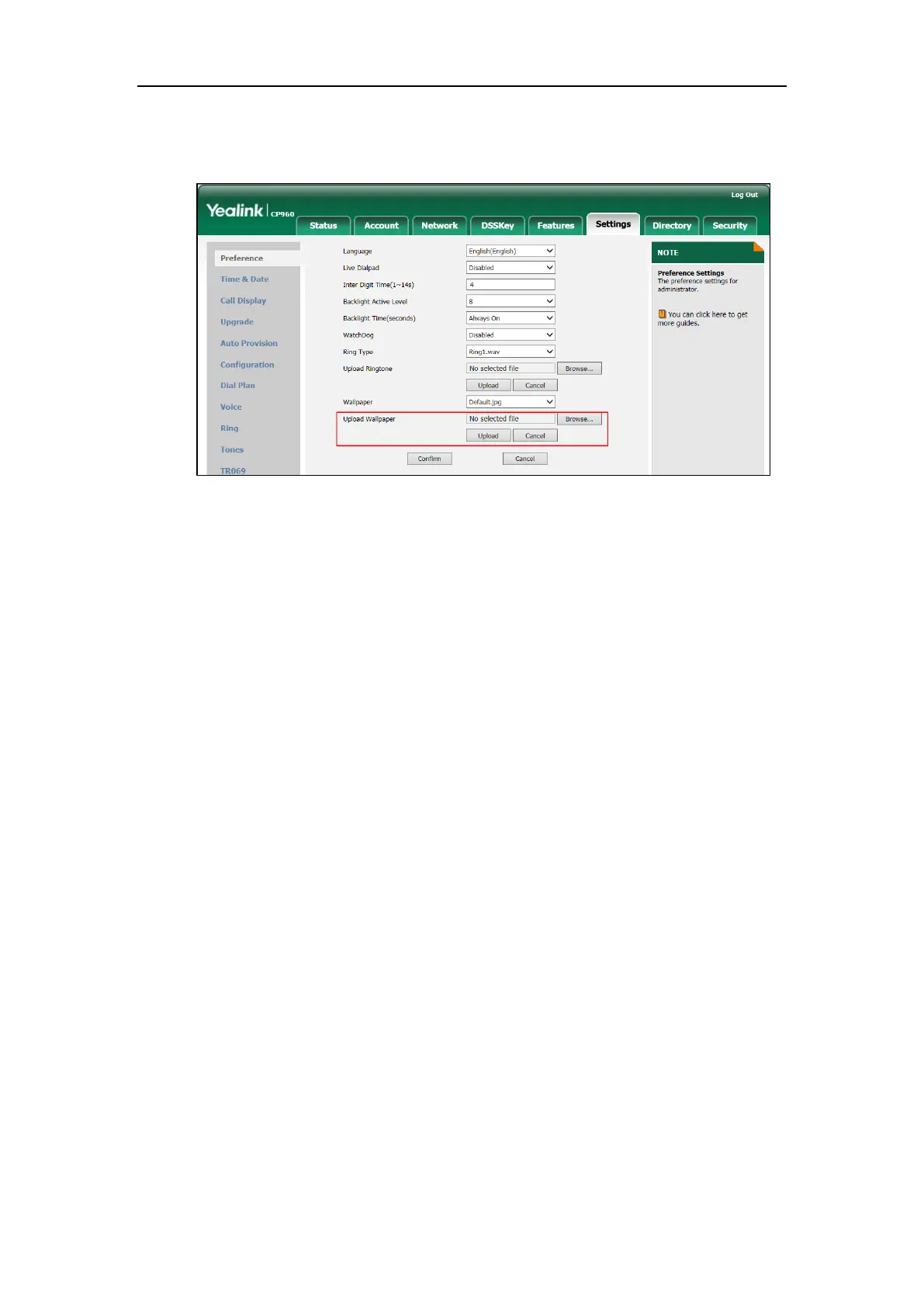Open Configuration in the sidebar
This screenshot has height=1307, width=924.
[x=247, y=365]
